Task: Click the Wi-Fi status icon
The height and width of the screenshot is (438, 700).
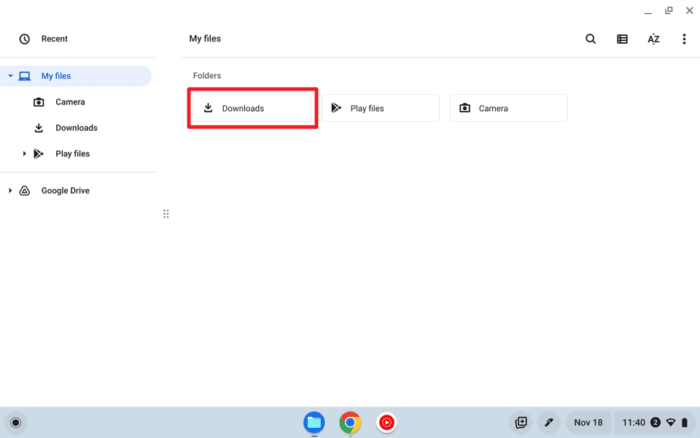Action: coord(671,422)
